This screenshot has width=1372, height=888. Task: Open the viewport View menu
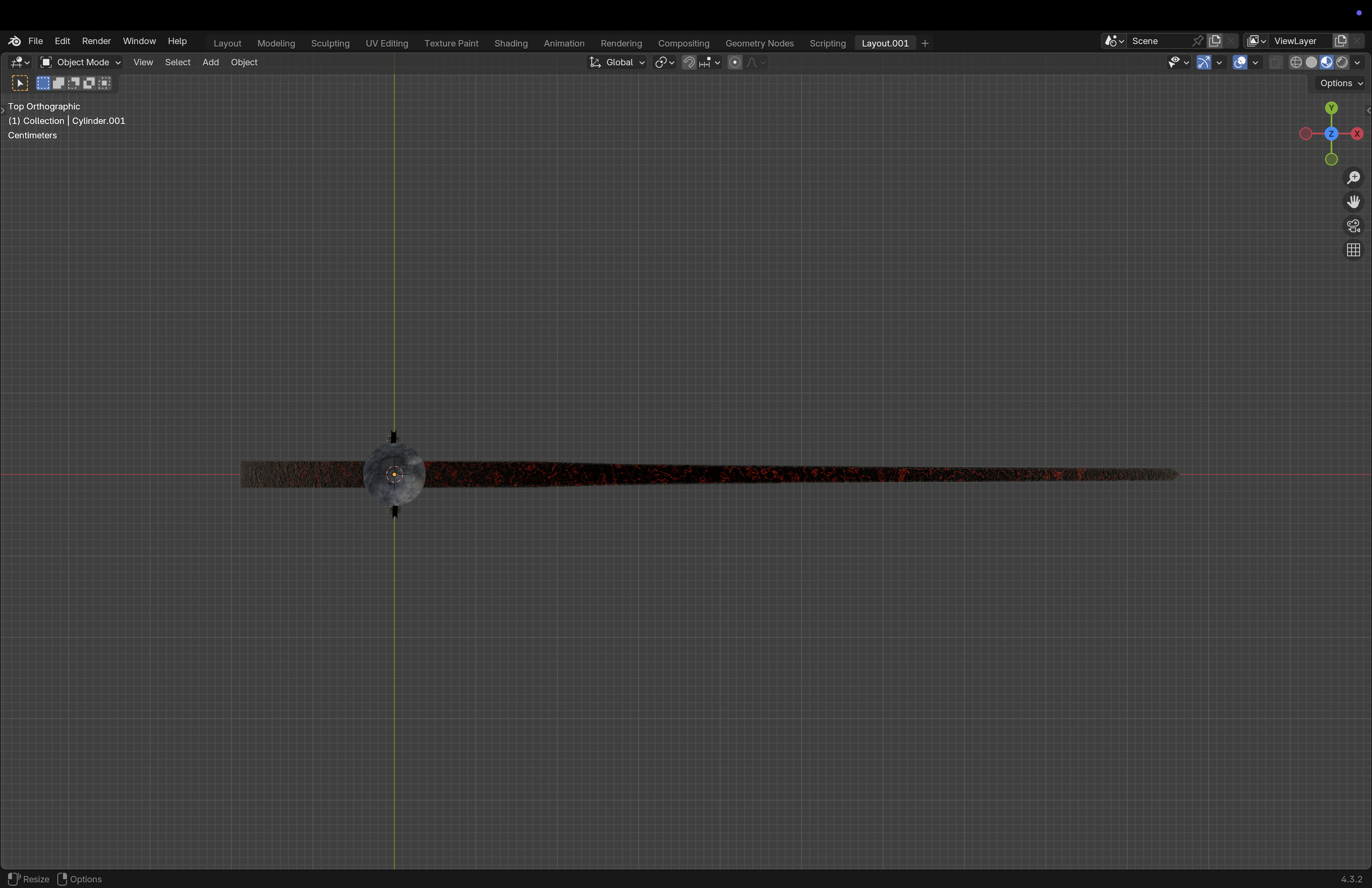[143, 62]
